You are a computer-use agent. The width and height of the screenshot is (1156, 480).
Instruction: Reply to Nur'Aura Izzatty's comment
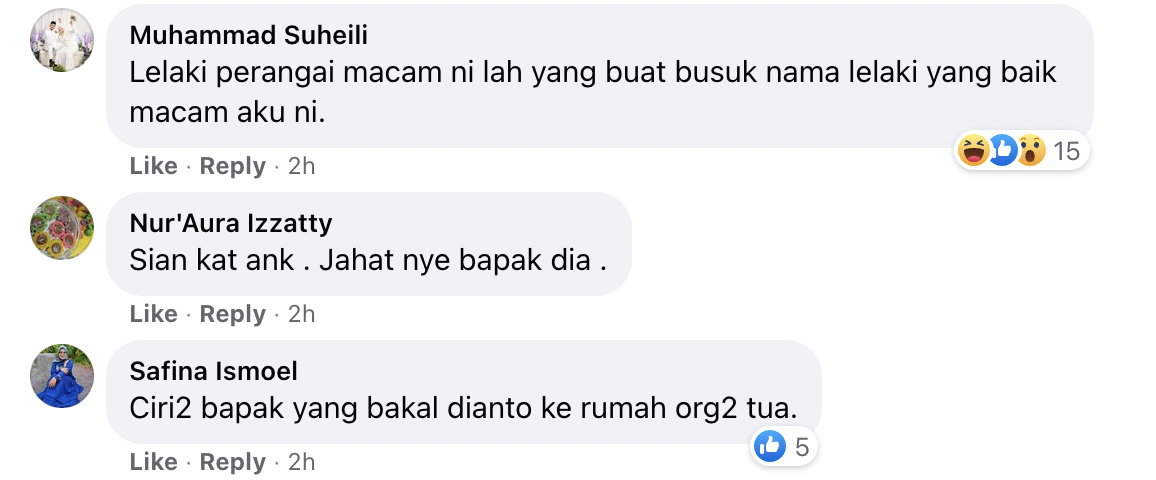(232, 314)
